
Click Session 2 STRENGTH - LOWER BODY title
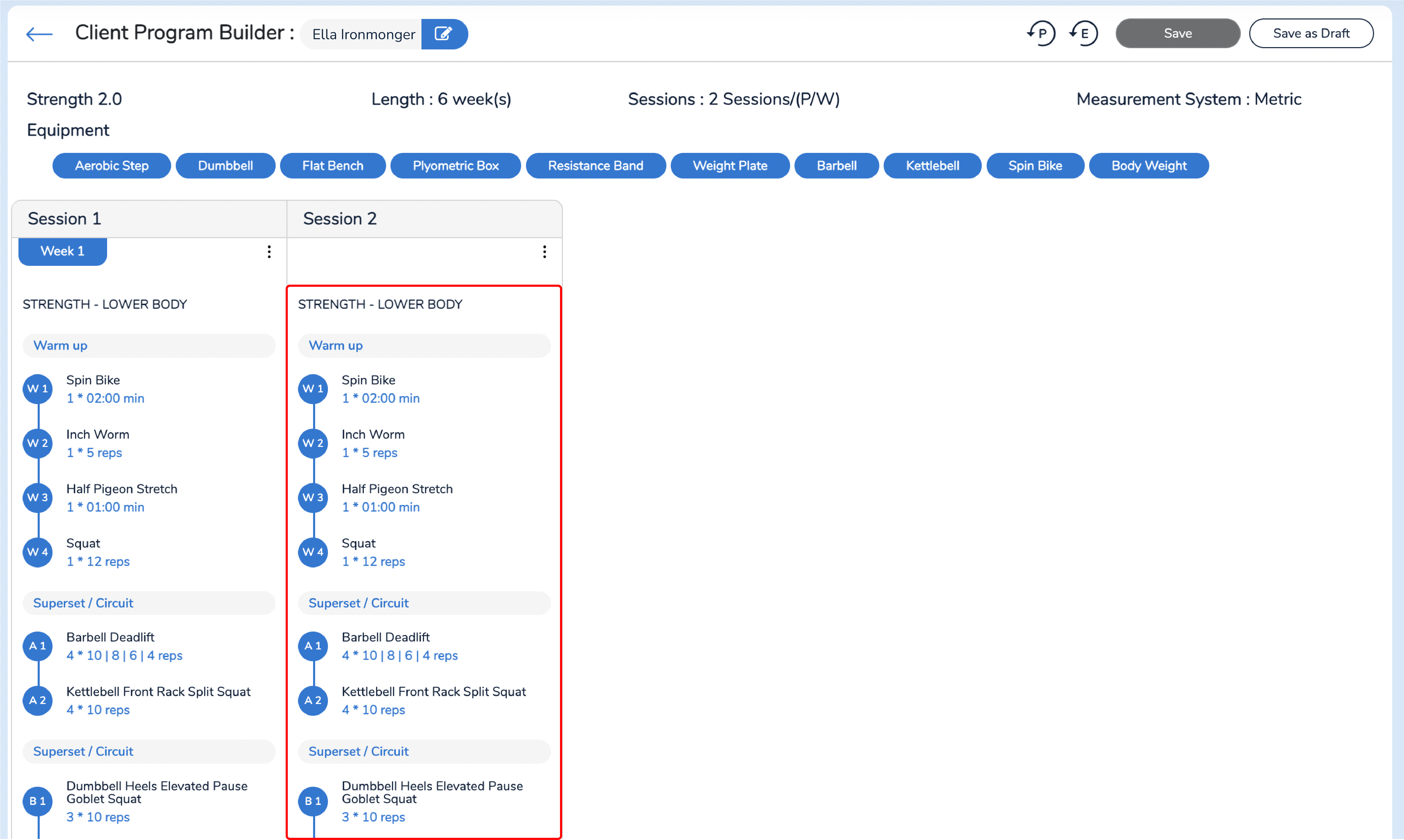tap(380, 304)
